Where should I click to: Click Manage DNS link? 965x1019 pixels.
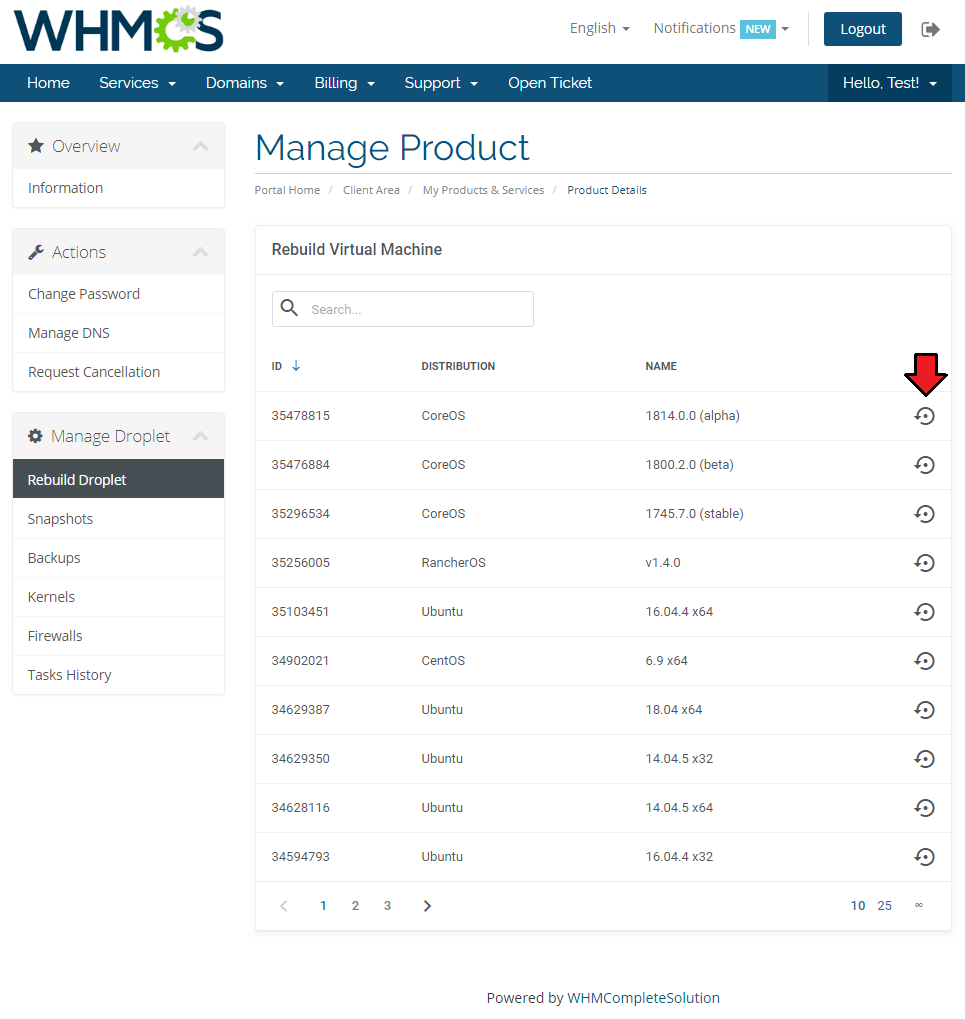(x=118, y=333)
